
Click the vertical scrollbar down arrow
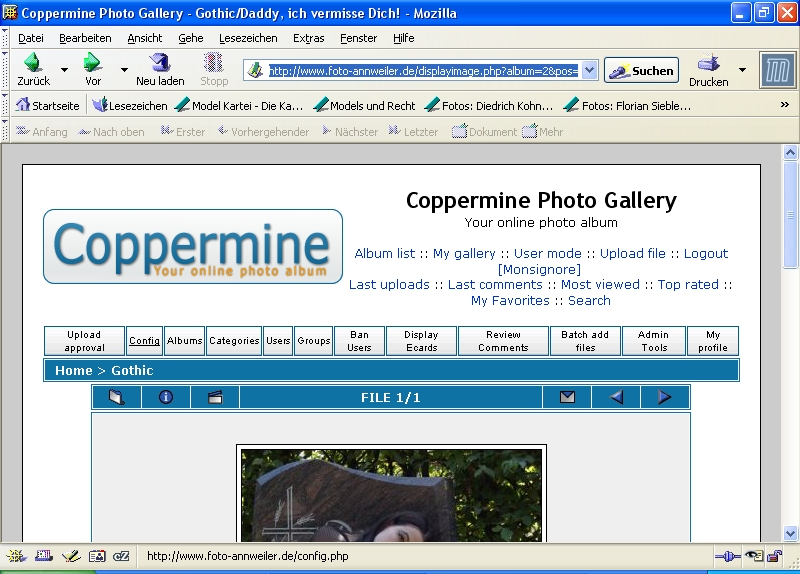[x=790, y=534]
